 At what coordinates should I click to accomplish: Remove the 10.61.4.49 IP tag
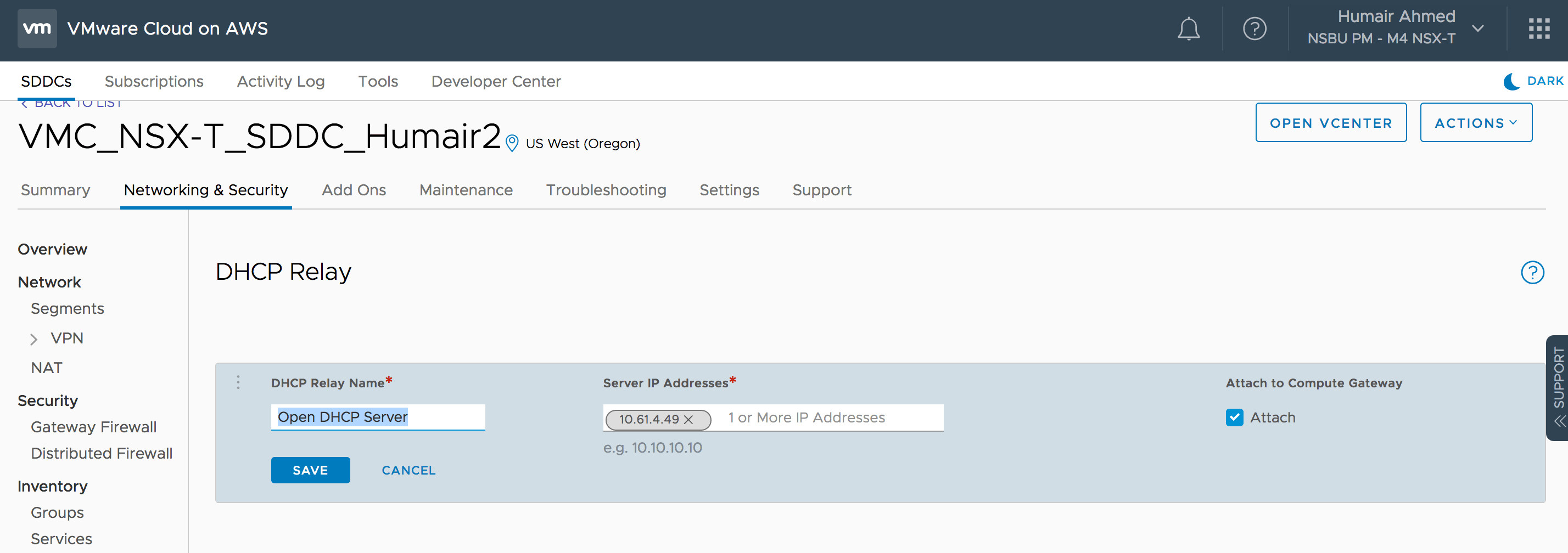coord(688,420)
